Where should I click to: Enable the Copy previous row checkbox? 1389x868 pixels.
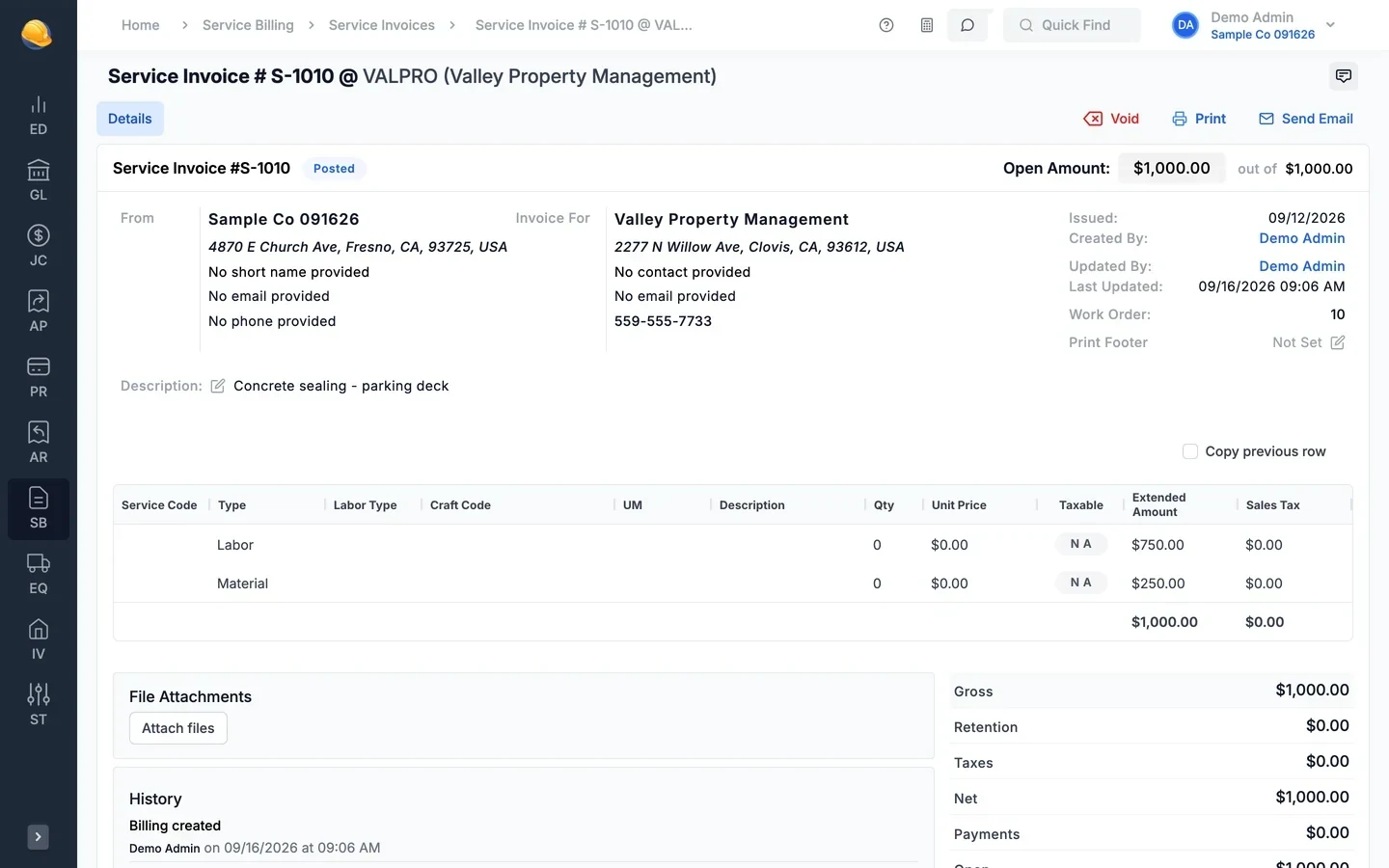click(1190, 451)
